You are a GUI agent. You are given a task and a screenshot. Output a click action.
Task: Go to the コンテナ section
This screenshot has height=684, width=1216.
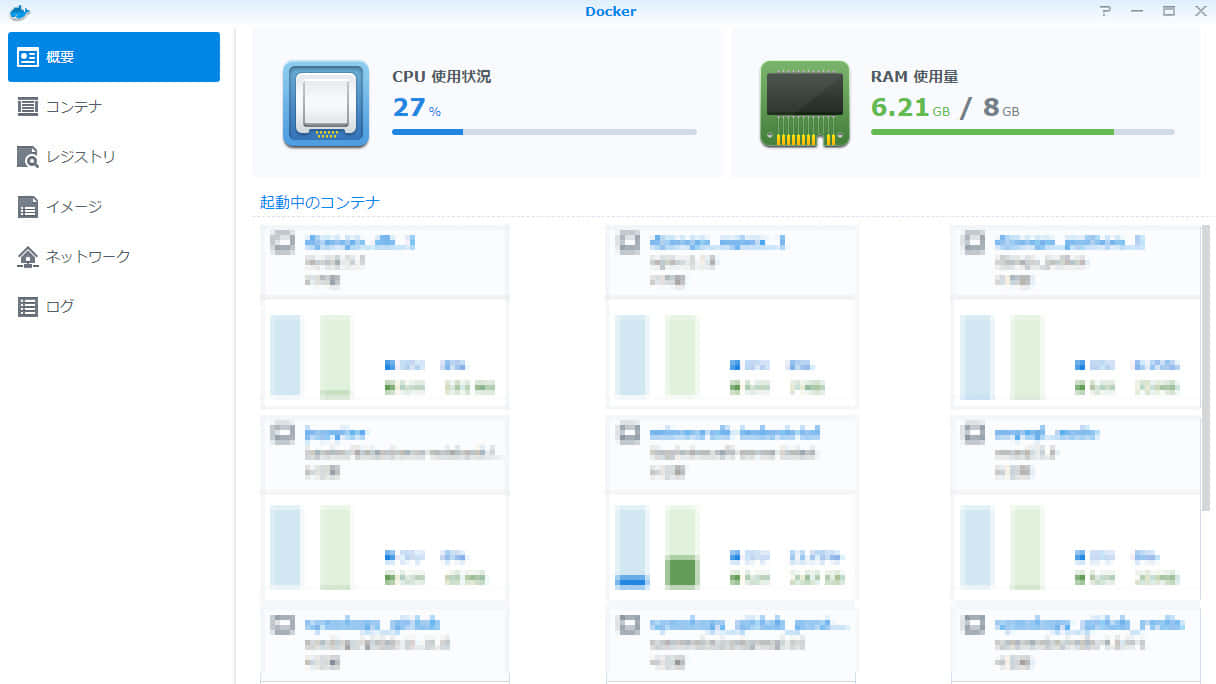[x=114, y=107]
